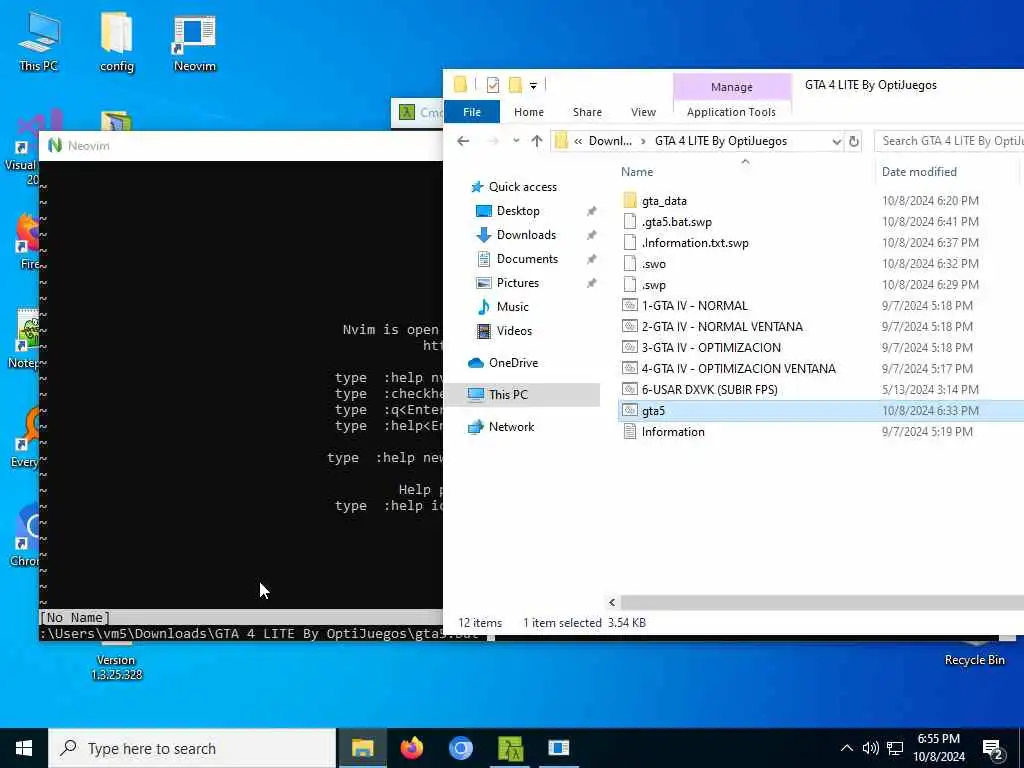Sort files by Date modified column

pos(918,172)
